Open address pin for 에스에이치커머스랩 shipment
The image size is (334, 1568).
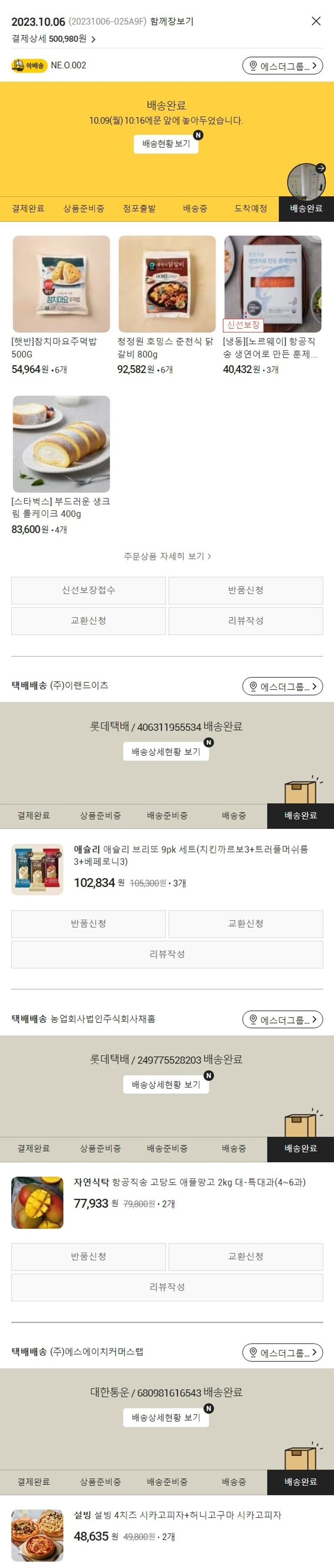coord(282,1352)
